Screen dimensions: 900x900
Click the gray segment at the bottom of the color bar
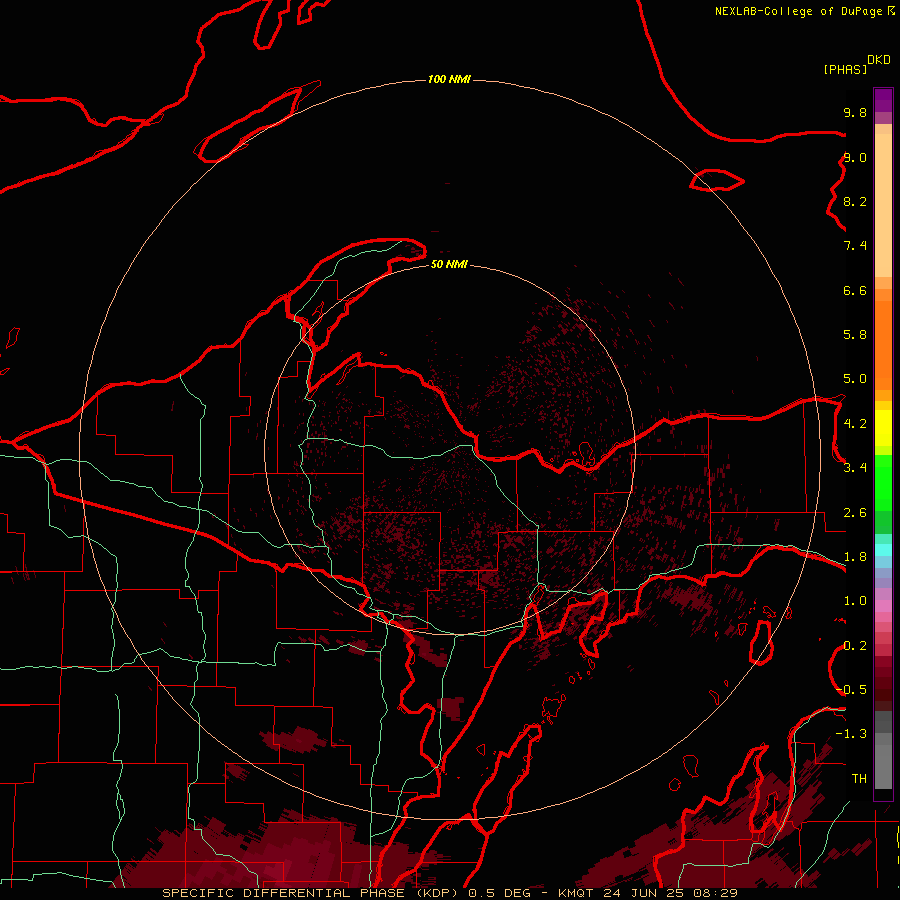tap(883, 759)
